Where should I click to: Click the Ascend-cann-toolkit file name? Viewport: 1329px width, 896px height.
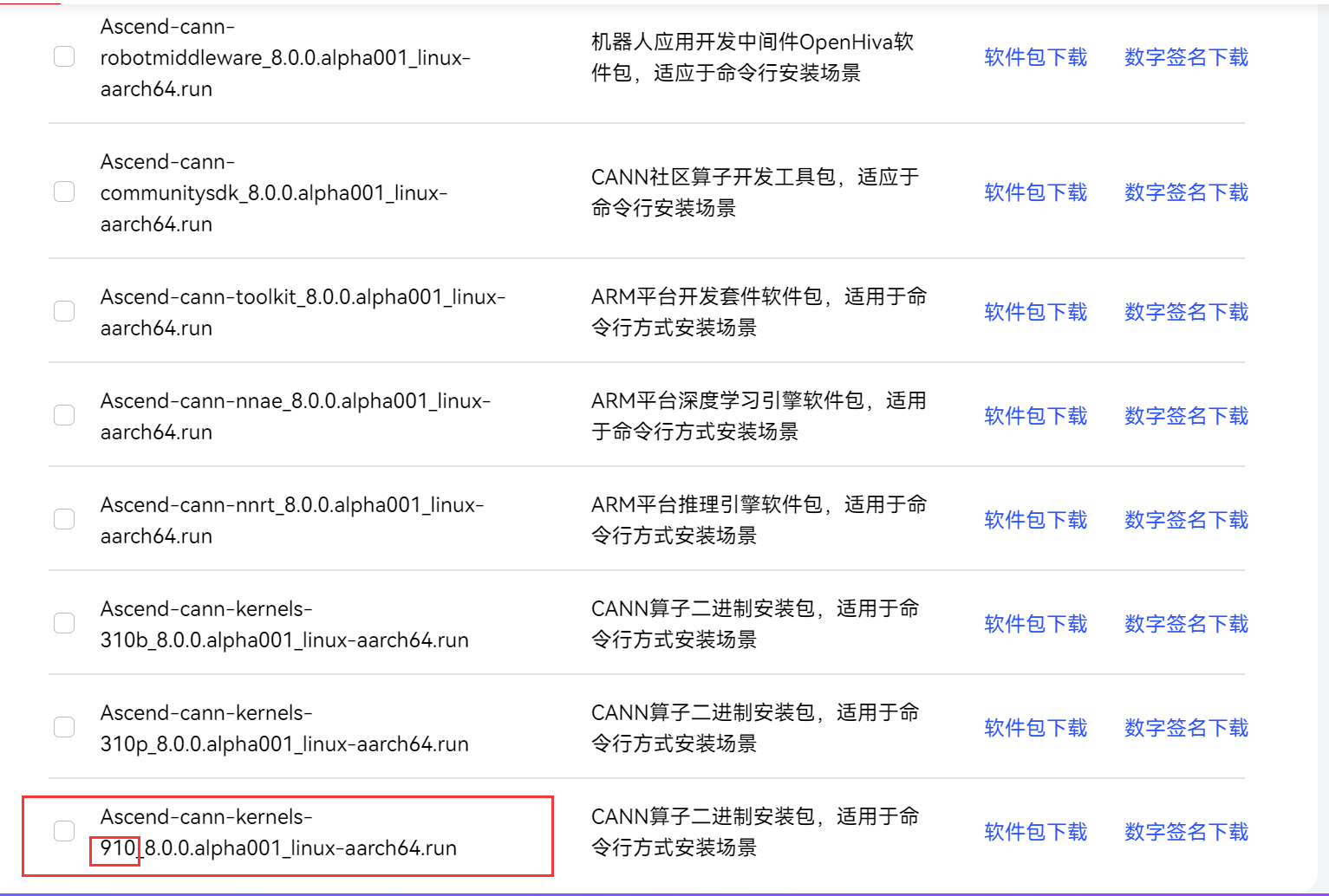(303, 313)
